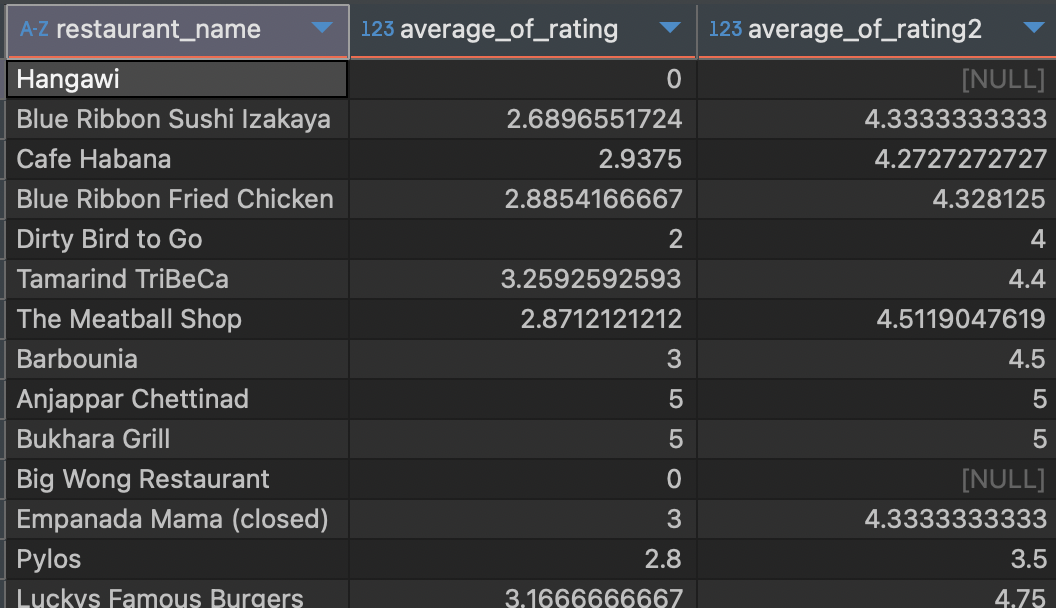Select the Tamarind TriBeCa cell
The height and width of the screenshot is (608, 1056).
point(178,279)
